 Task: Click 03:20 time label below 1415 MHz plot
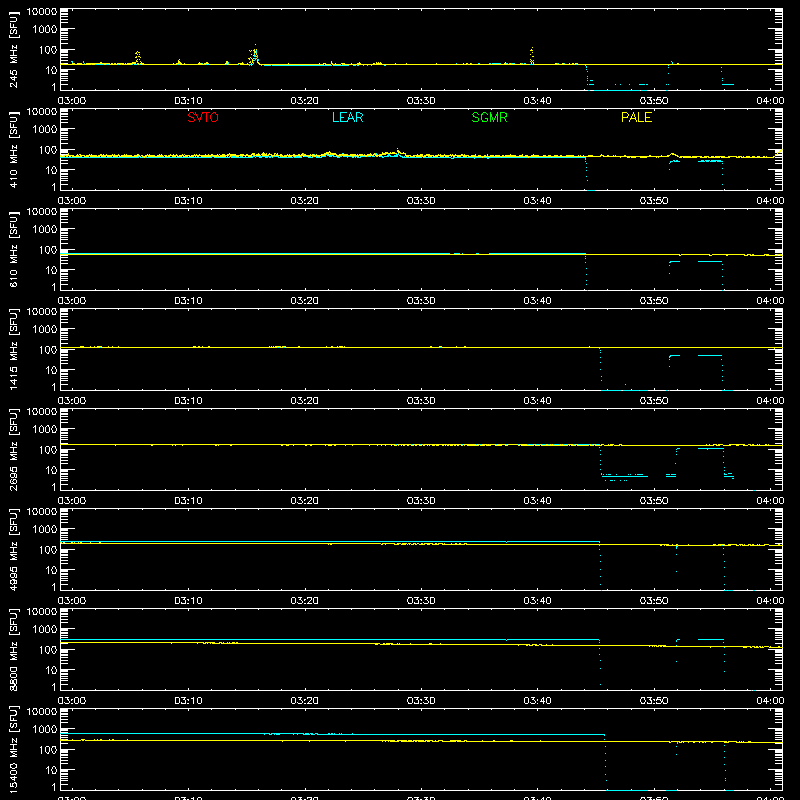[305, 401]
